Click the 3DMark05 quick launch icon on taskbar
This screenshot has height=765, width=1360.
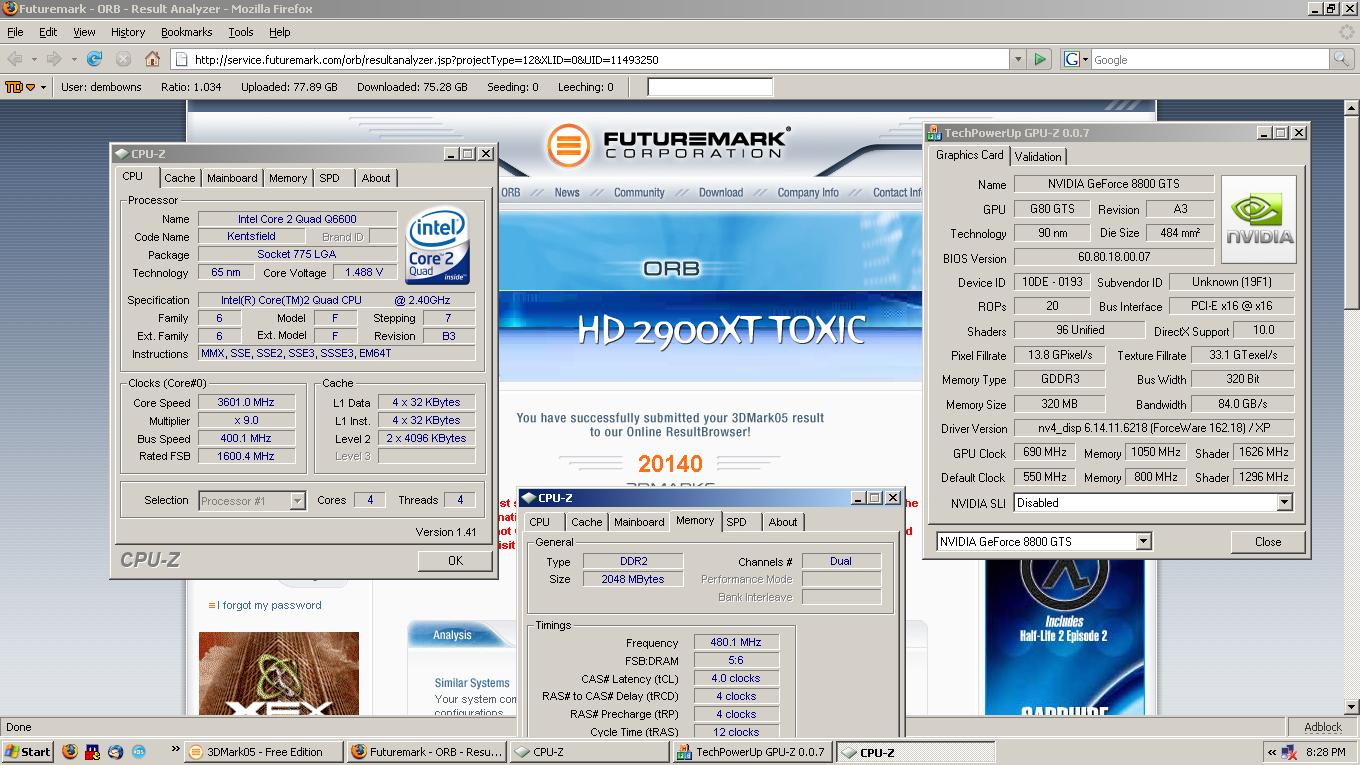138,752
